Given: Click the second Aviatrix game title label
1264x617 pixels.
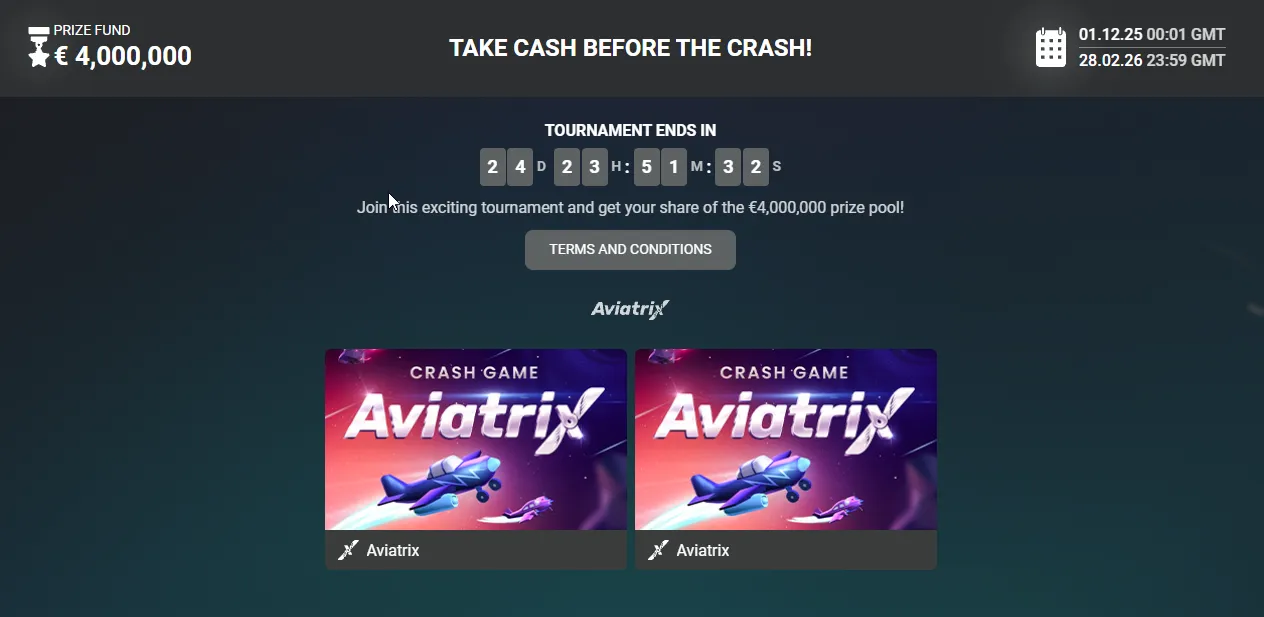Looking at the screenshot, I should pyautogui.click(x=703, y=550).
